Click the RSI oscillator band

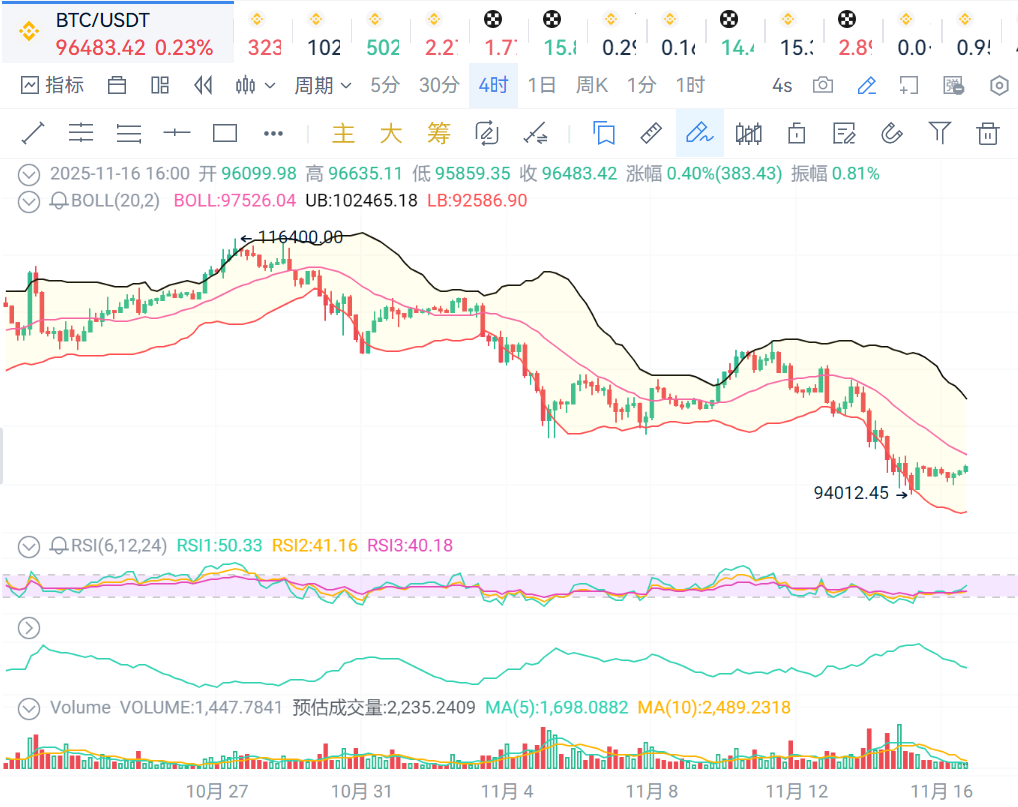coord(500,587)
